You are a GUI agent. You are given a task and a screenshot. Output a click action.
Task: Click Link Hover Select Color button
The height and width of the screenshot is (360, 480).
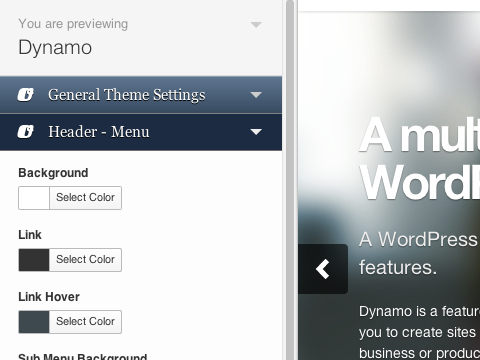click(x=85, y=322)
